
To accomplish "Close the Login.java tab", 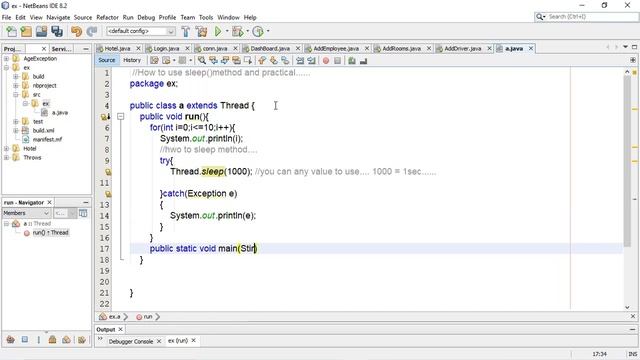I will click(187, 49).
